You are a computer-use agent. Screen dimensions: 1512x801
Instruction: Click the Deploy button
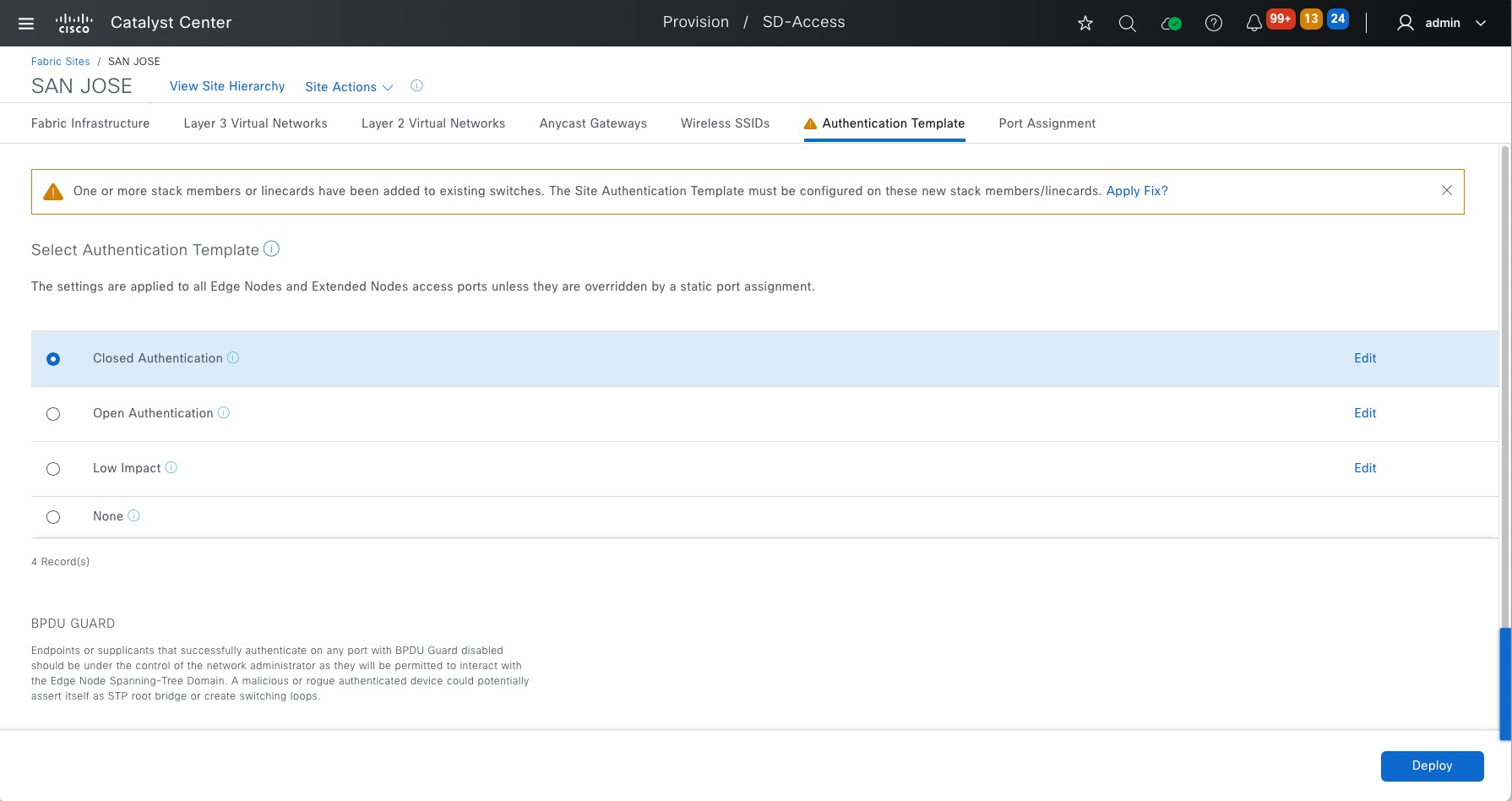(1432, 766)
